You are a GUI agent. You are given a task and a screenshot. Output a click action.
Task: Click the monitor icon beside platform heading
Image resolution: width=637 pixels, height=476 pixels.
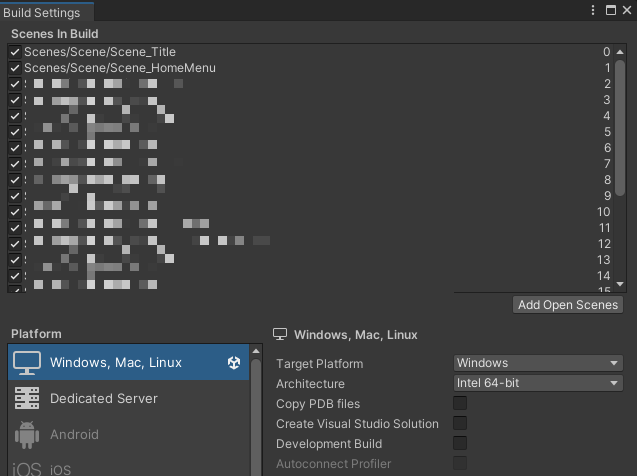(280, 334)
